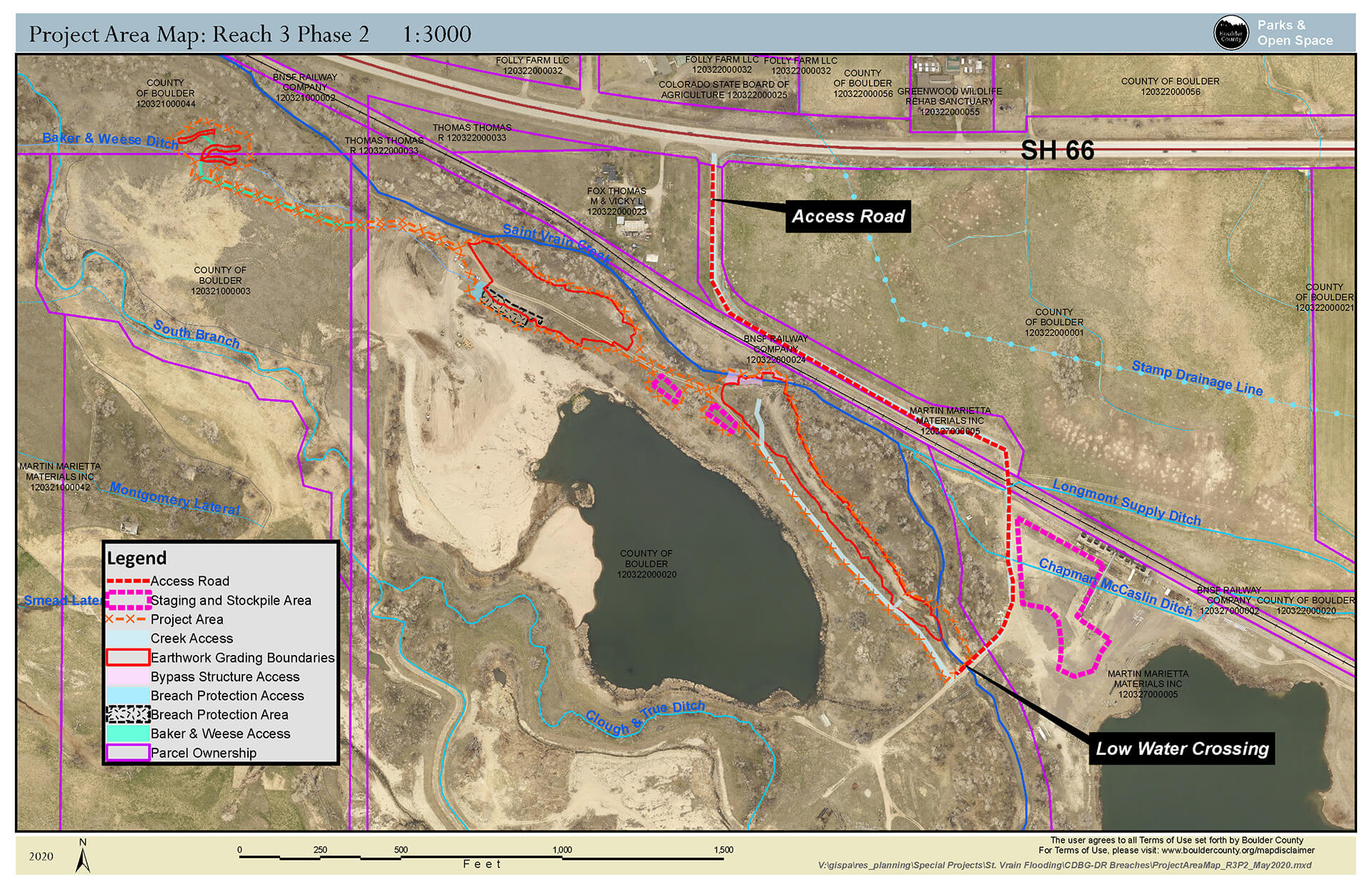Image resolution: width=1372 pixels, height=888 pixels.
Task: Click the Staging and Stockpile Area legend symbol
Action: (x=128, y=600)
